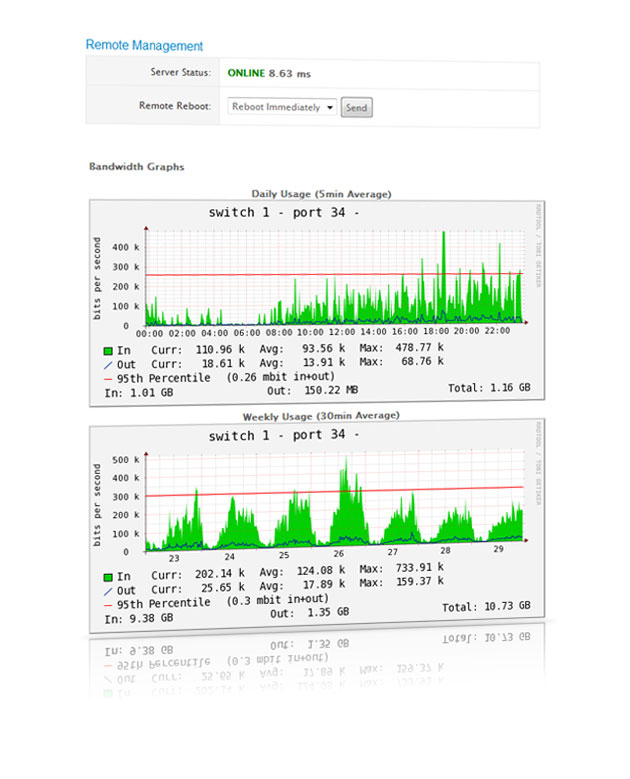
Task: Click the Send button for remote reboot
Action: click(356, 107)
